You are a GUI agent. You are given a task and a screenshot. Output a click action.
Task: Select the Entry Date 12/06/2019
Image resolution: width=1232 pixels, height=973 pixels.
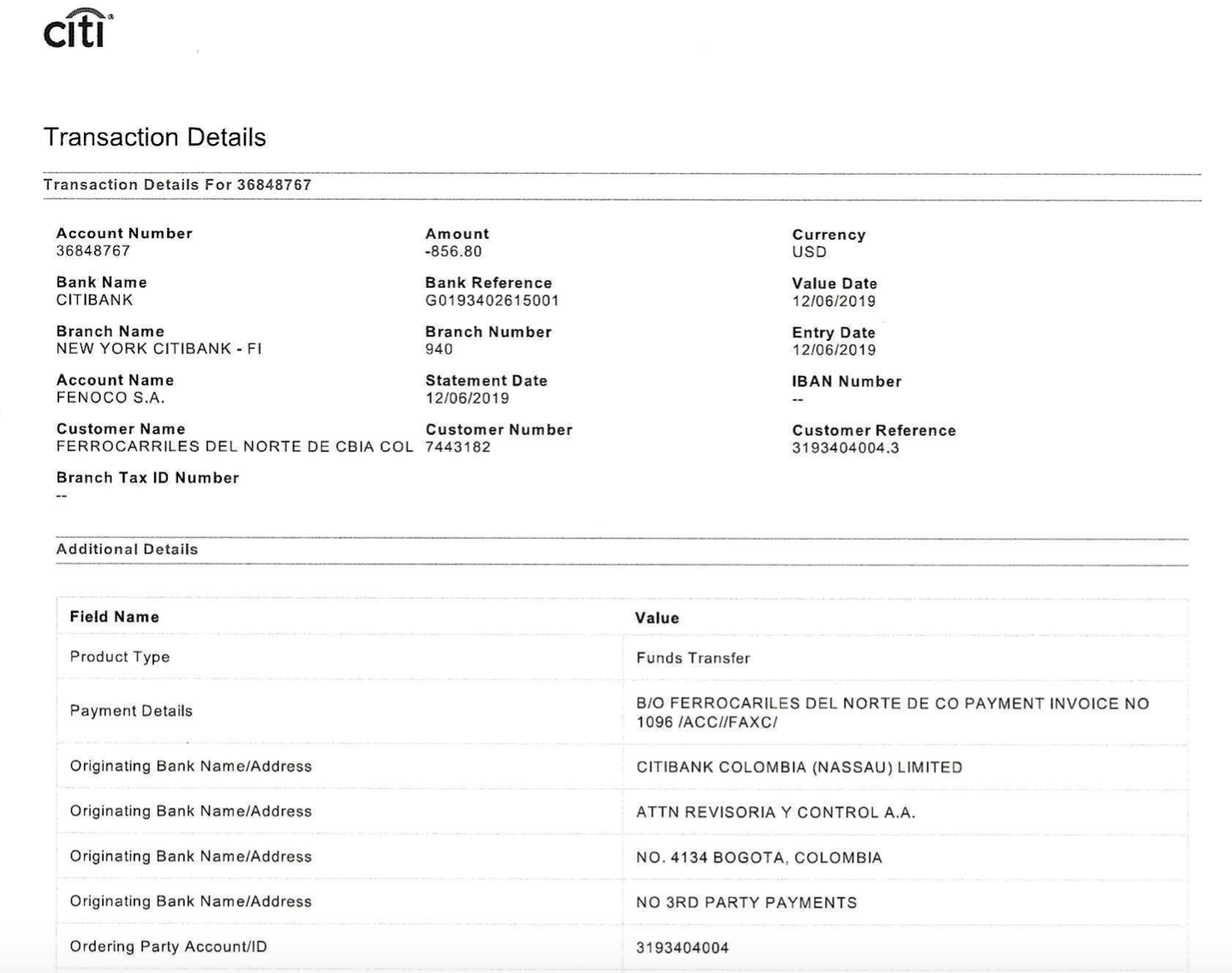(x=834, y=350)
